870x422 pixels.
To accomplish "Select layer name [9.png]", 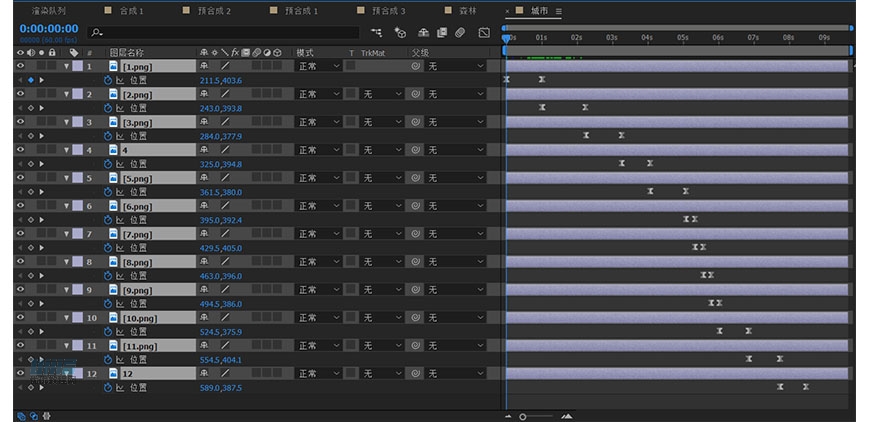I will click(137, 290).
